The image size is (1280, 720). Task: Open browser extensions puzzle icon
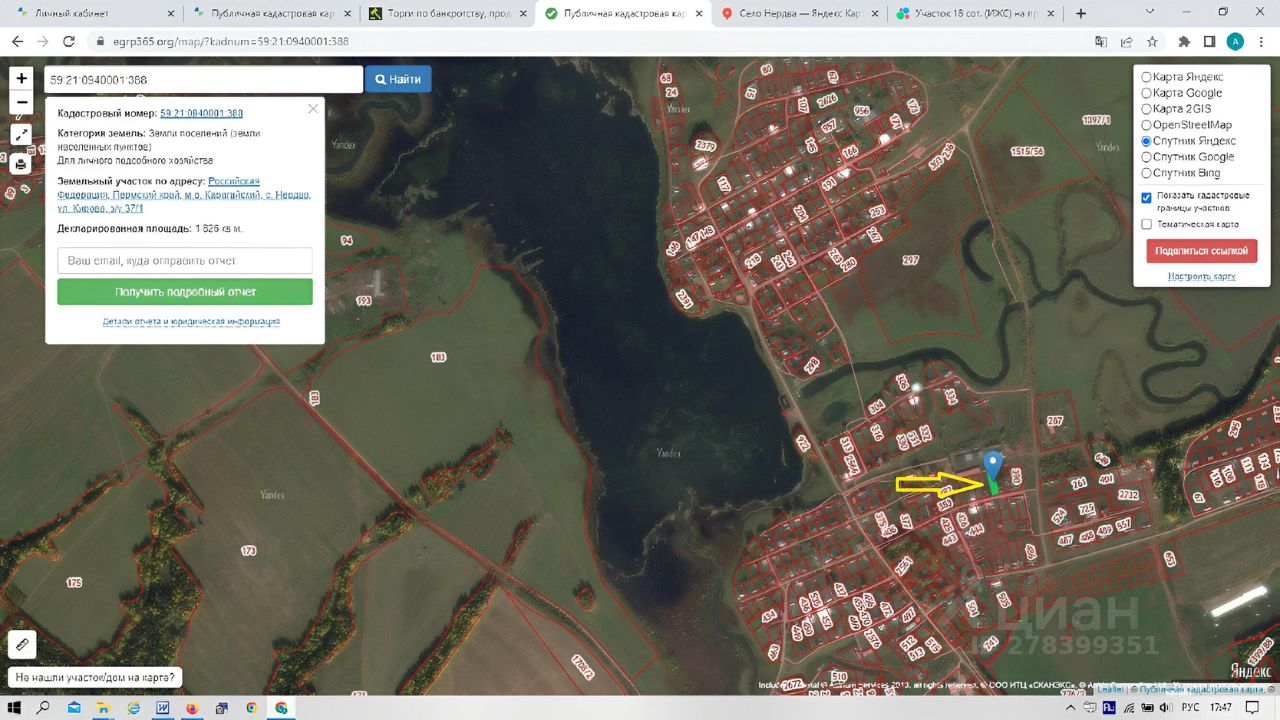click(1184, 42)
